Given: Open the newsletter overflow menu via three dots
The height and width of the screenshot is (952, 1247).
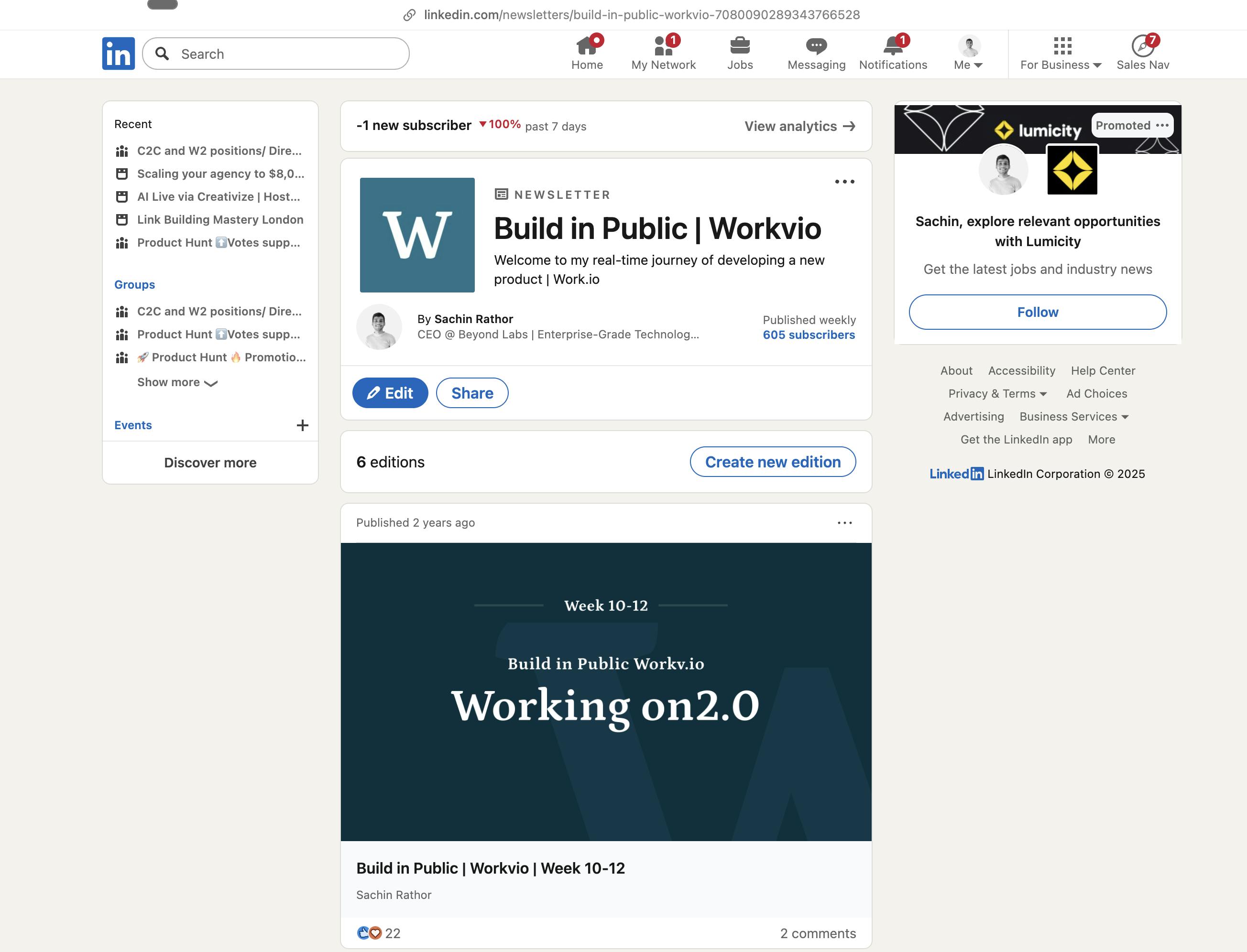Looking at the screenshot, I should click(843, 181).
